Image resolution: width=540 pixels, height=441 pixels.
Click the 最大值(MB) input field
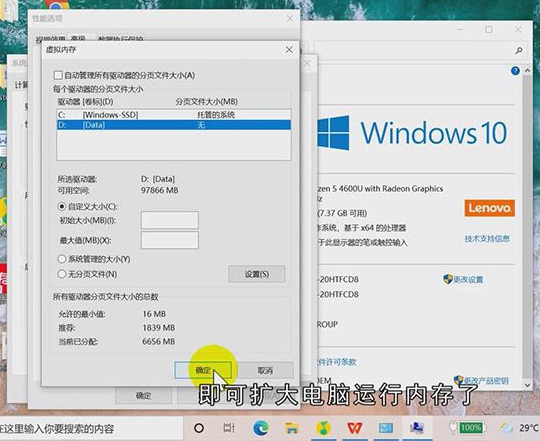click(169, 240)
